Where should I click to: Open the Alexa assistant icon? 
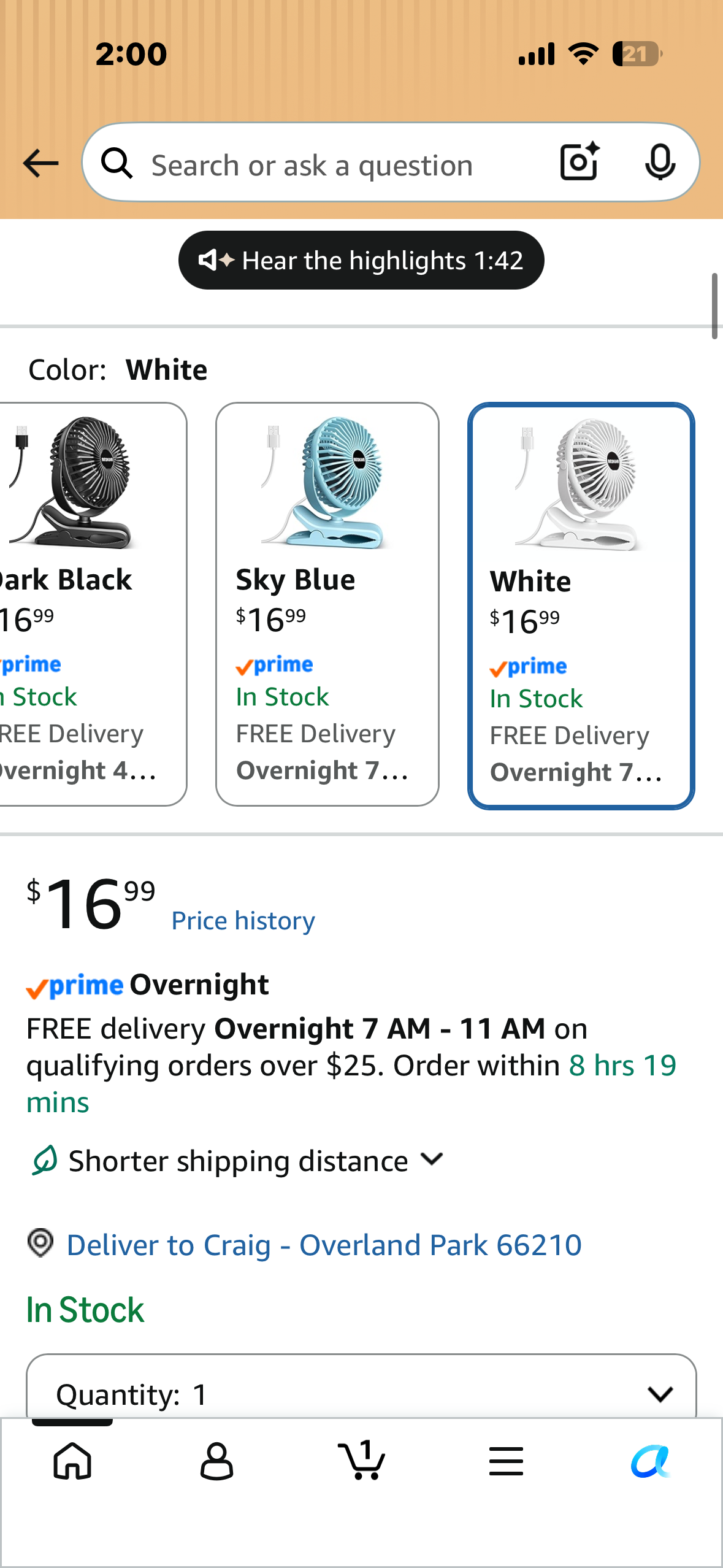point(651,1461)
